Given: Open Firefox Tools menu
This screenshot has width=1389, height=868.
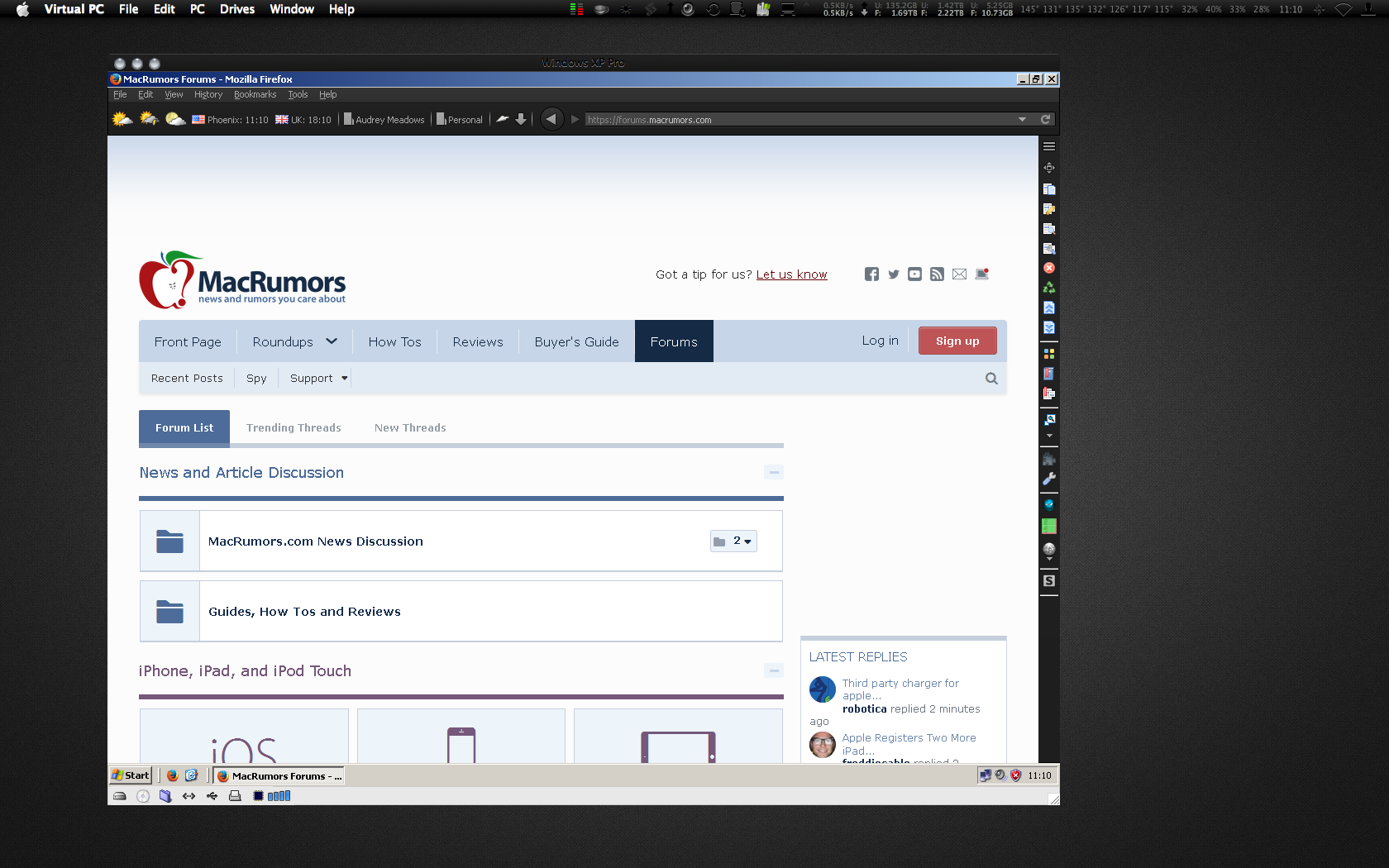Looking at the screenshot, I should pyautogui.click(x=298, y=95).
